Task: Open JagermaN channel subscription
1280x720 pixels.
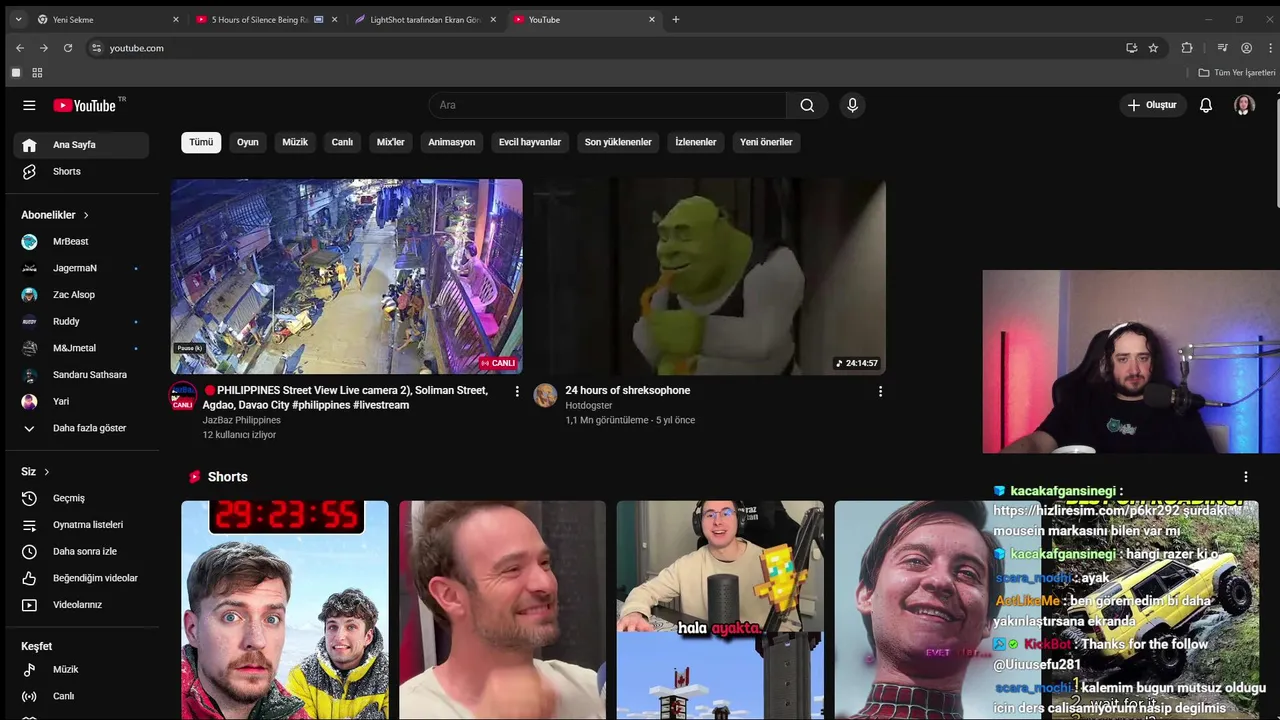Action: point(81,268)
